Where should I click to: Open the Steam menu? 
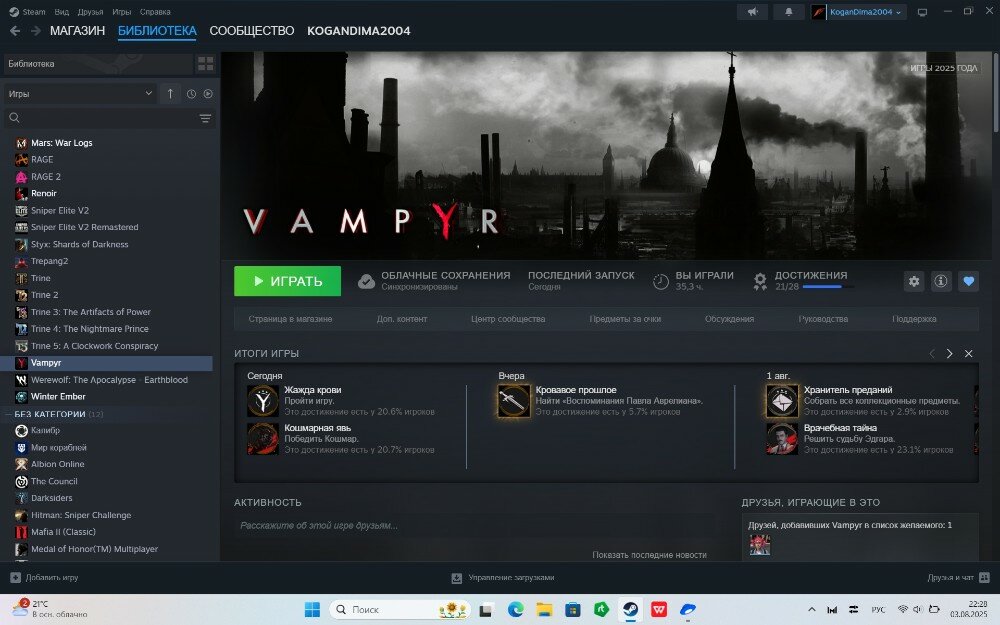[x=27, y=11]
